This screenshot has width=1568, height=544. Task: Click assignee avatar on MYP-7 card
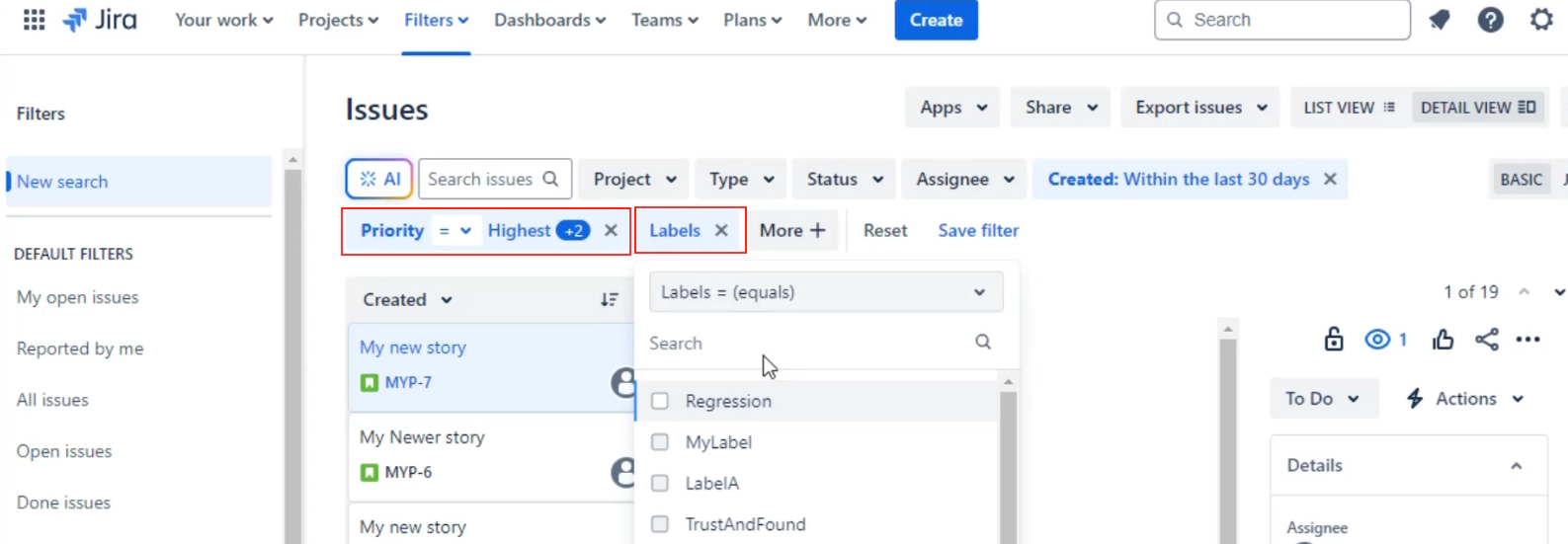point(623,382)
